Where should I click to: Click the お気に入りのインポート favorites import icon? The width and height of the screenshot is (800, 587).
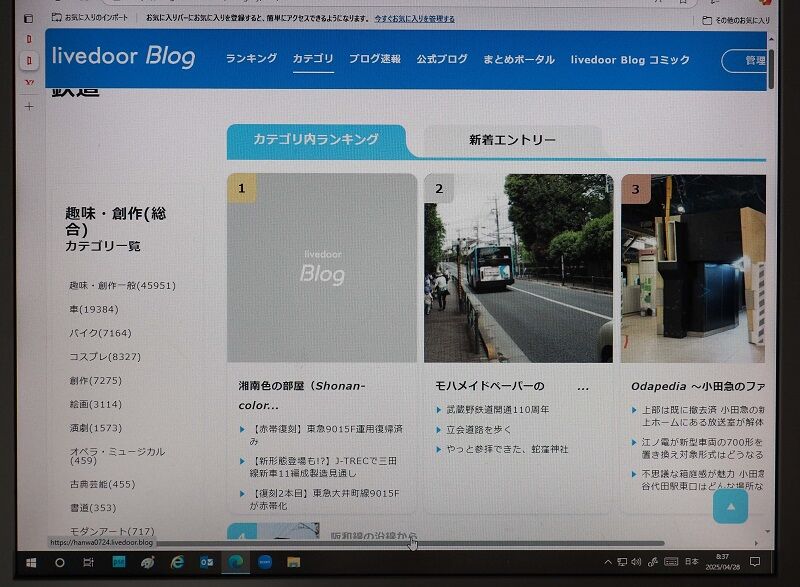pos(57,17)
